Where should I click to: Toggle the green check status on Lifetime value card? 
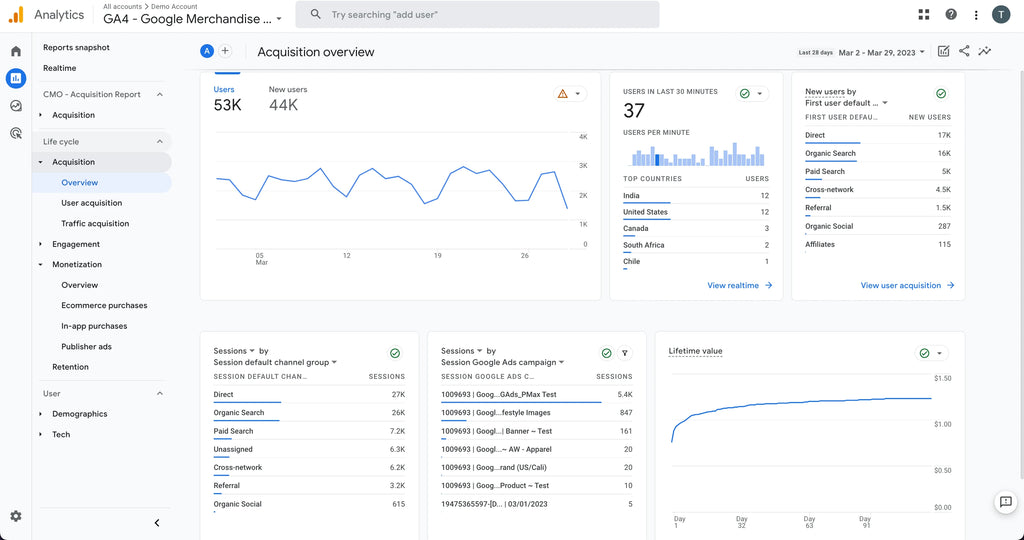[x=924, y=353]
